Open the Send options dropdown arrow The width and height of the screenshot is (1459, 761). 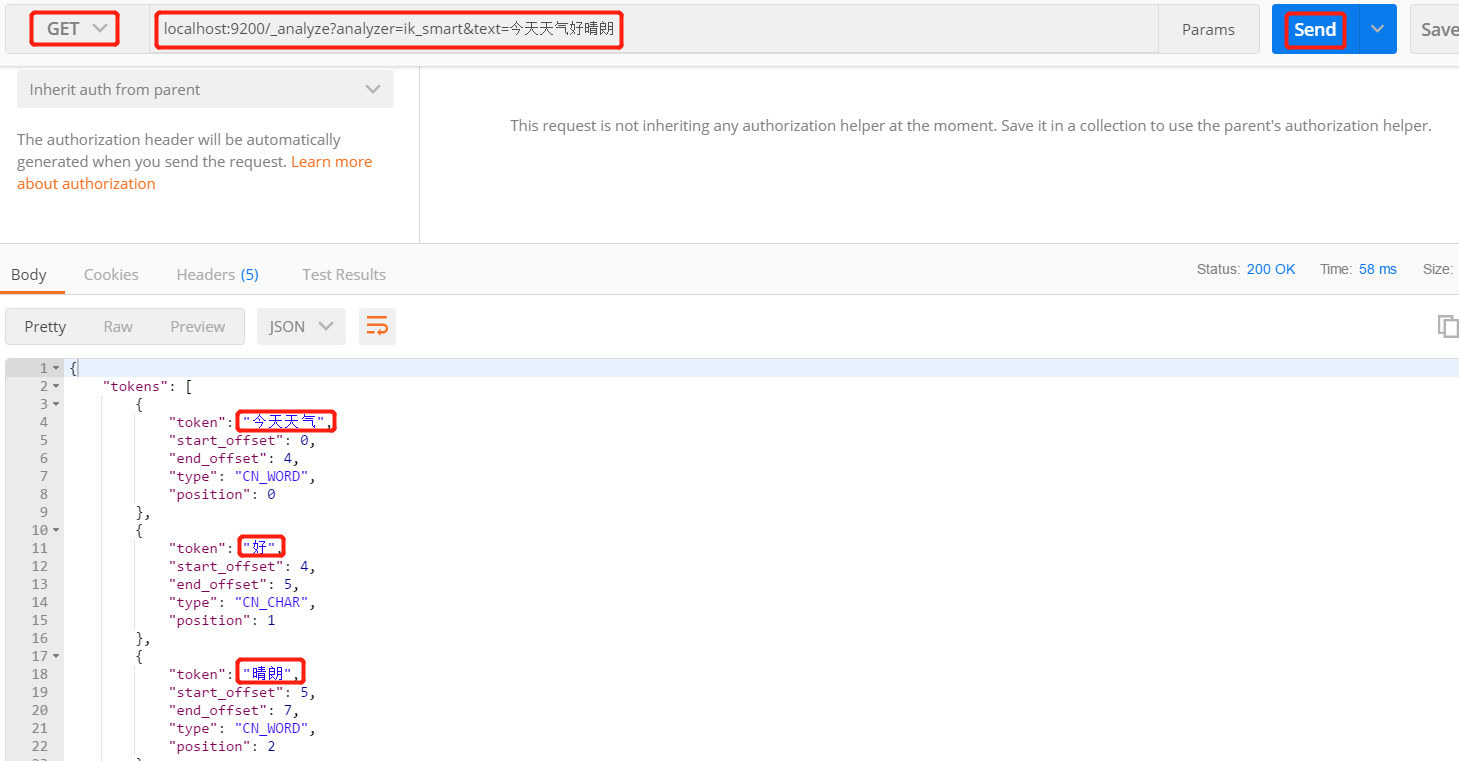(x=1378, y=29)
